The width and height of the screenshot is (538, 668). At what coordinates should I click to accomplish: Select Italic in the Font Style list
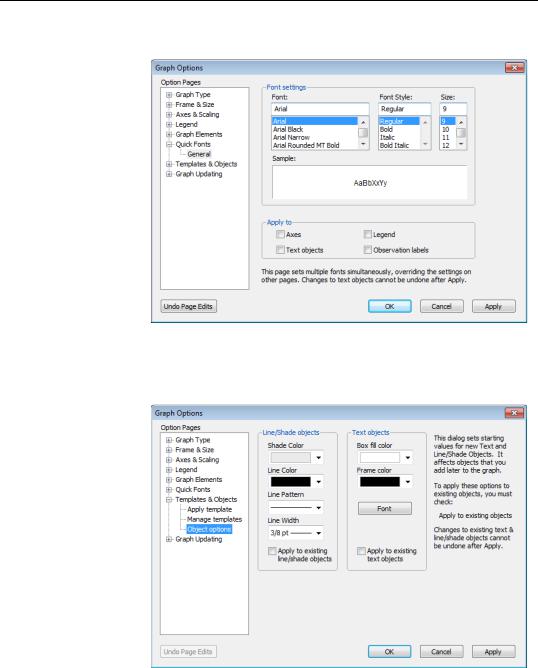(x=387, y=137)
